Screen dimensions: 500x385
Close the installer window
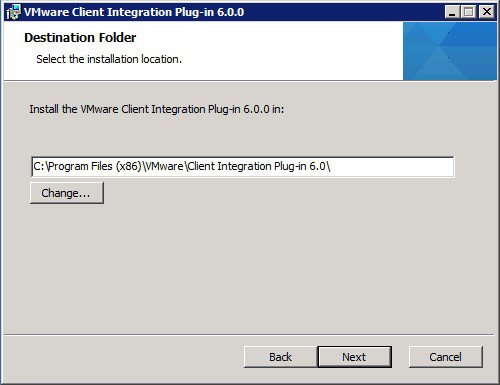(487, 12)
